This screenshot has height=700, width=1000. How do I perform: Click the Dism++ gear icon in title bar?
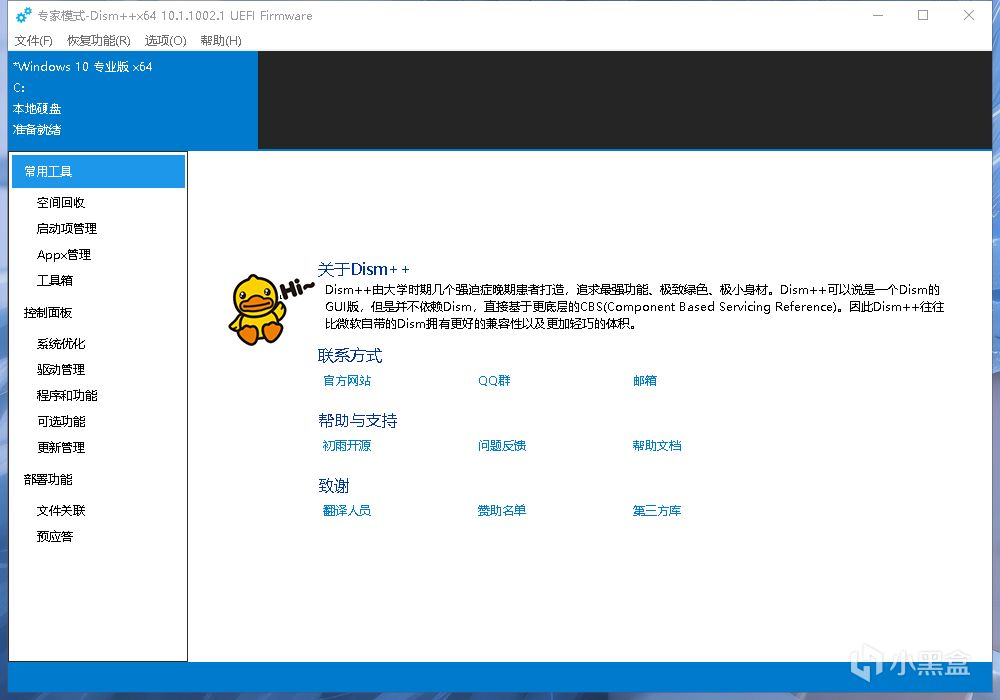pos(24,15)
